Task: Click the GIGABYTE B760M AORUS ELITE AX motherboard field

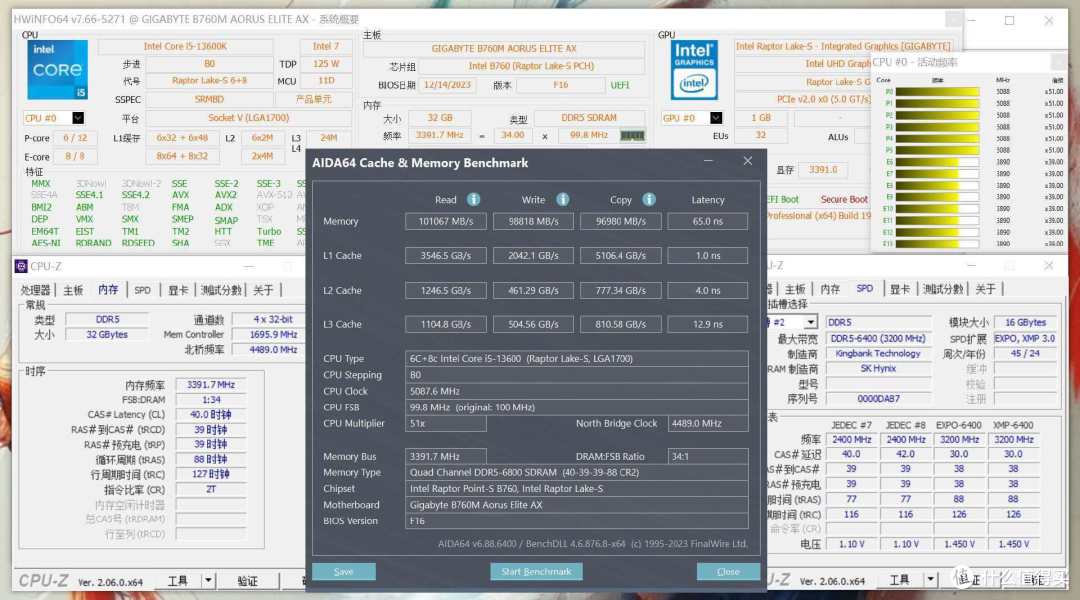Action: [503, 48]
